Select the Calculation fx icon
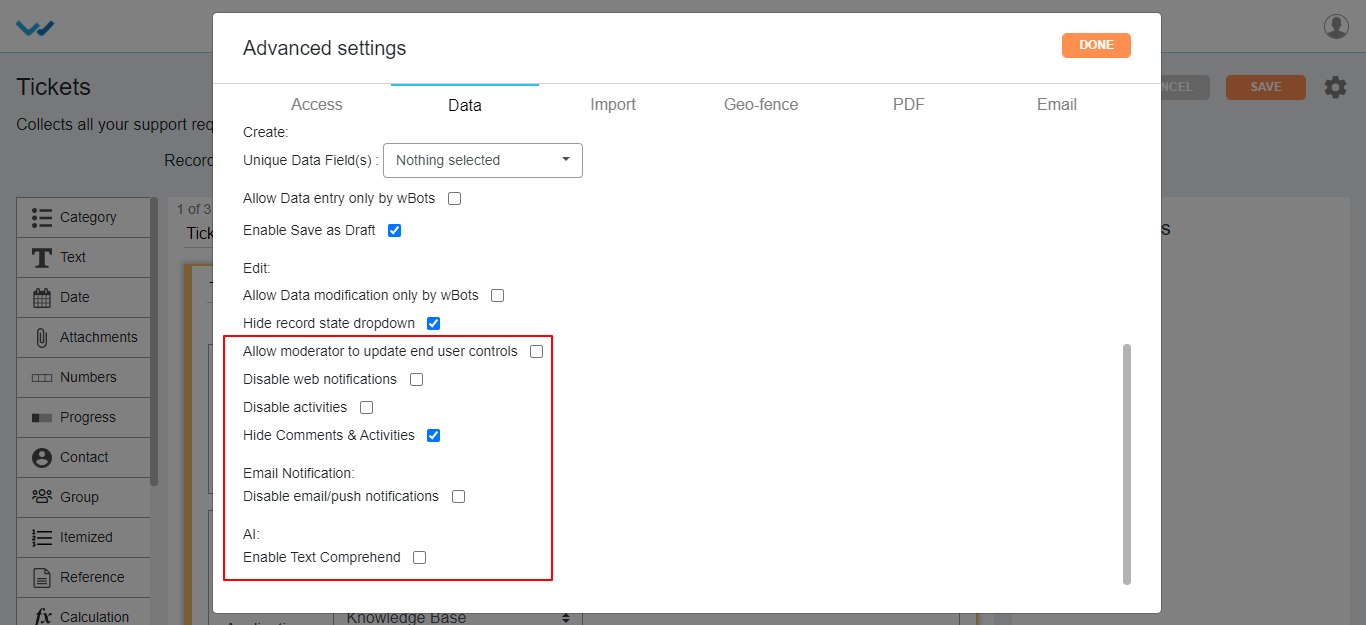This screenshot has height=625, width=1366. (43, 616)
